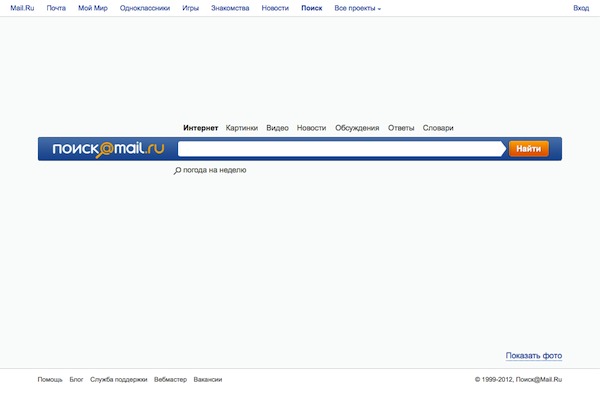Focus the search query input field
This screenshot has height=412, width=600.
pyautogui.click(x=342, y=149)
